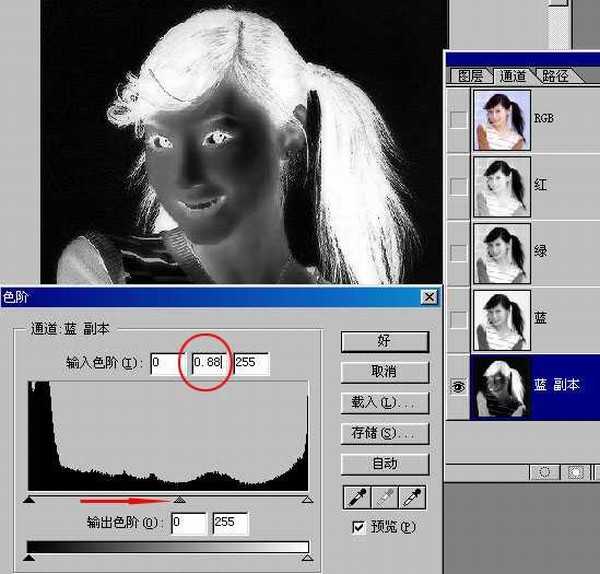Toggle visibility of the 红 channel
Viewport: 600px width, 574px height.
coord(459,186)
